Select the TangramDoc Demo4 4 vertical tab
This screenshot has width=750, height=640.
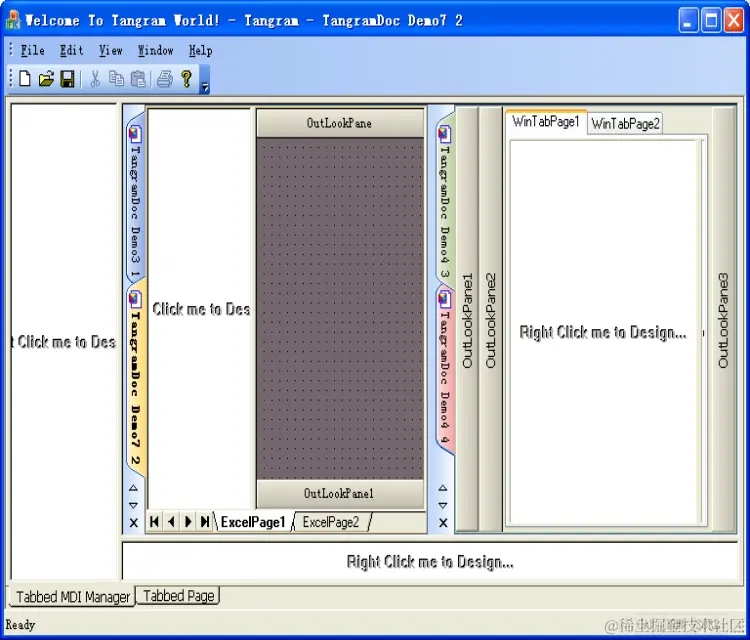445,368
